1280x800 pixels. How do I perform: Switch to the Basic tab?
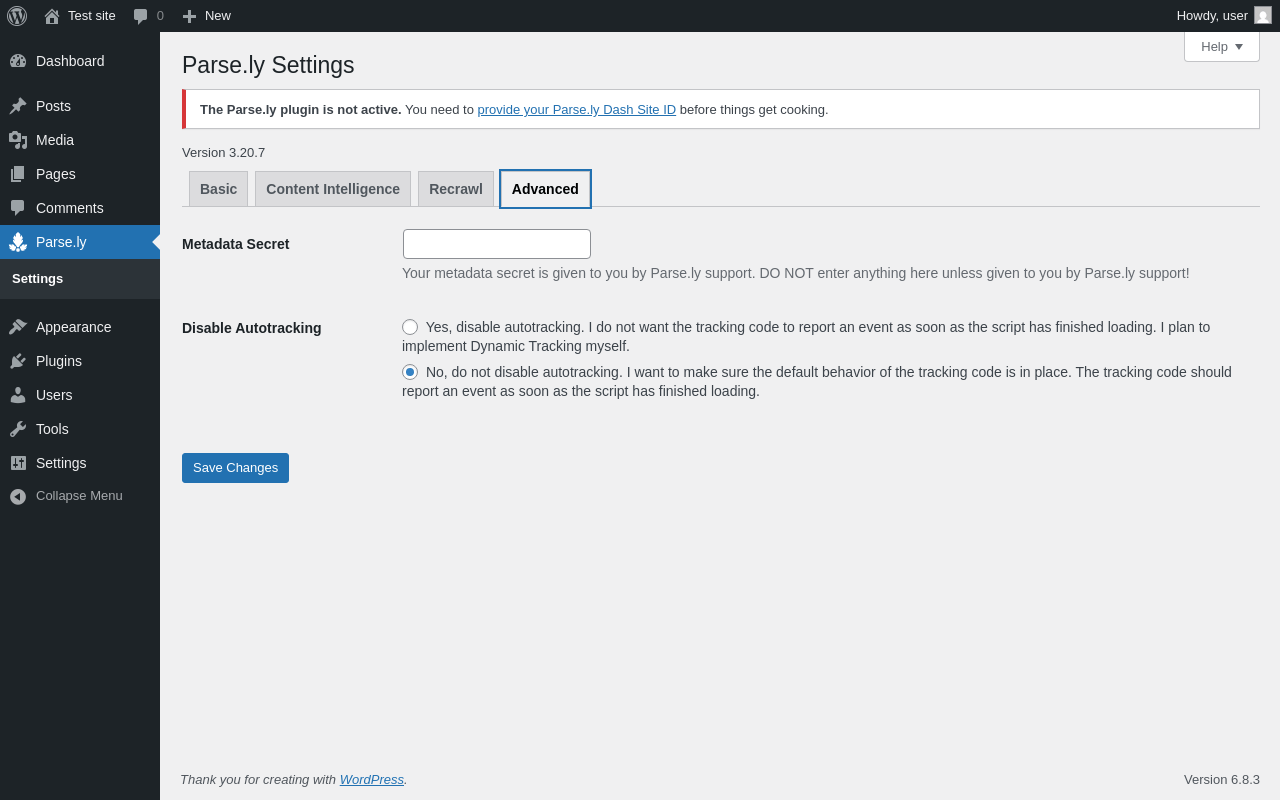point(218,189)
